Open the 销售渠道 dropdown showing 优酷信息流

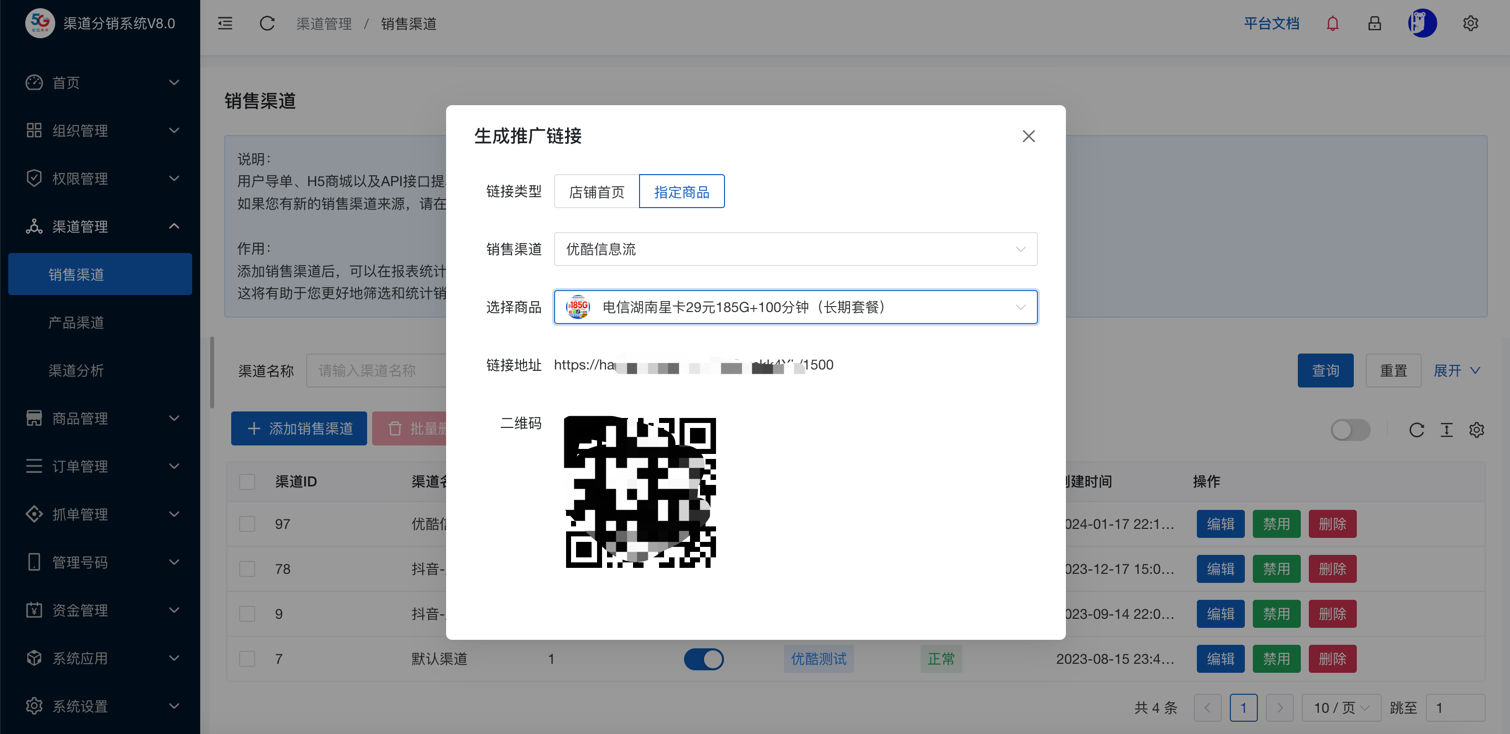coord(795,249)
